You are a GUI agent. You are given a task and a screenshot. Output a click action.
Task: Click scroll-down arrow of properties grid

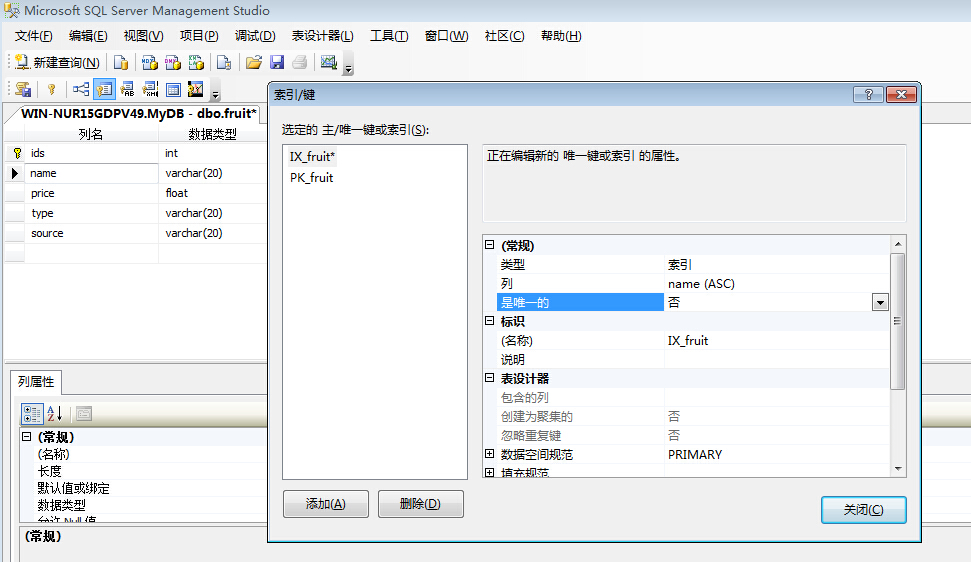tap(898, 469)
